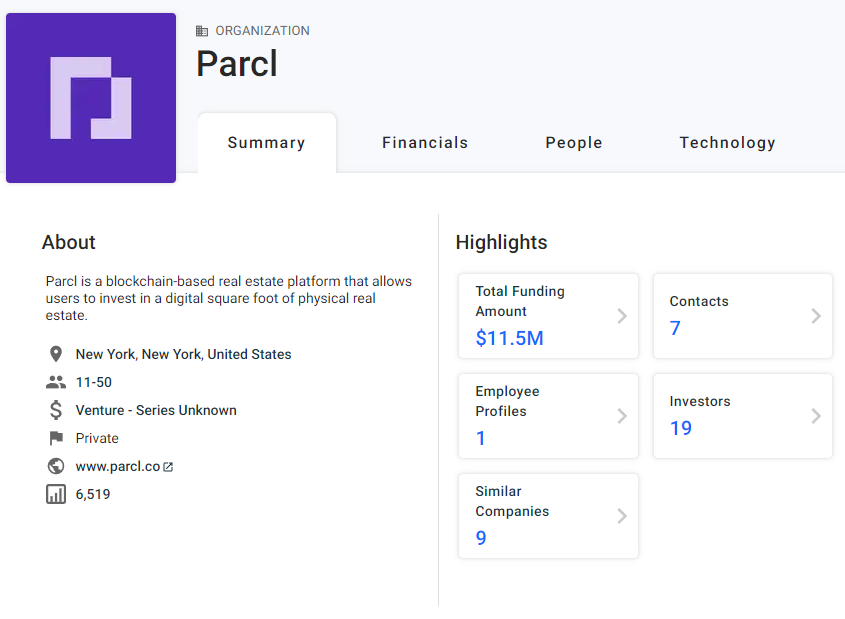
Task: Open the Contacts highlight card
Action: click(x=743, y=316)
